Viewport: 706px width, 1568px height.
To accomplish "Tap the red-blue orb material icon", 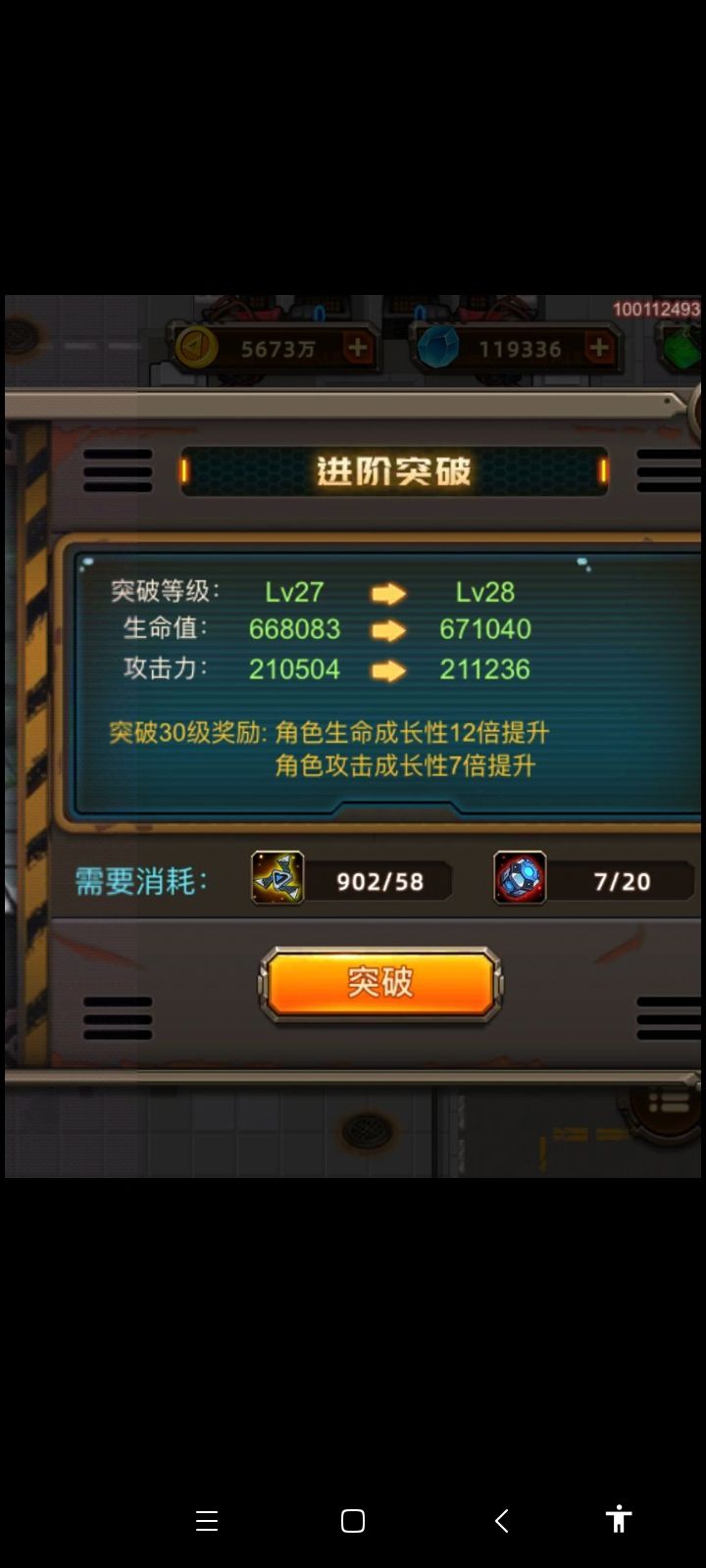I will (520, 878).
